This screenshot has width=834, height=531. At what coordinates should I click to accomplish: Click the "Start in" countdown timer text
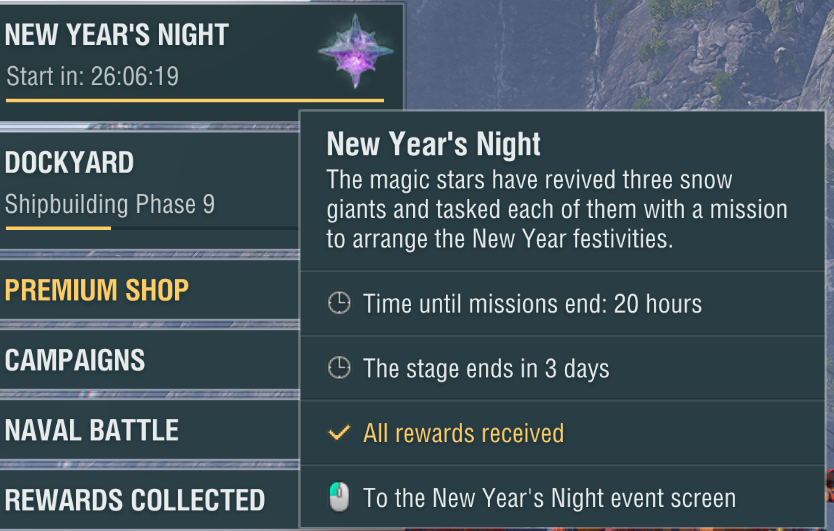(x=92, y=77)
